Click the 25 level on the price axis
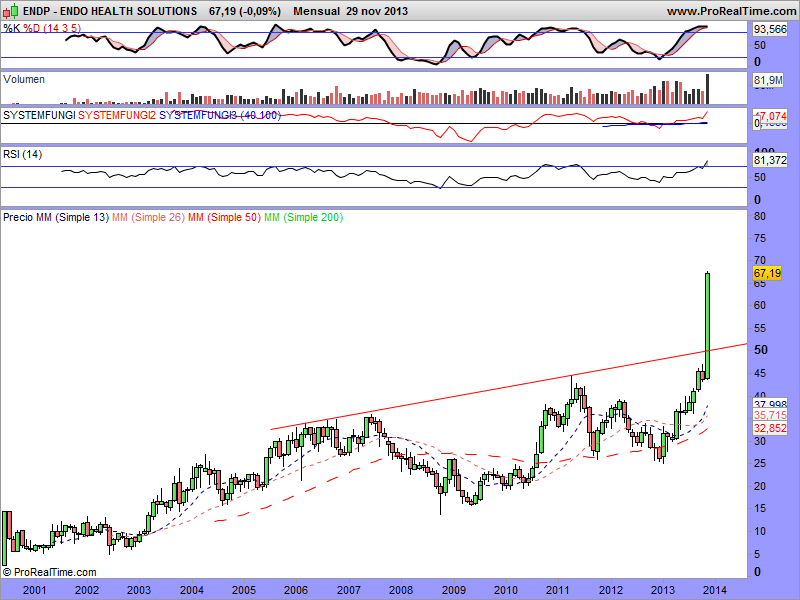Image resolution: width=800 pixels, height=600 pixels. [x=760, y=463]
